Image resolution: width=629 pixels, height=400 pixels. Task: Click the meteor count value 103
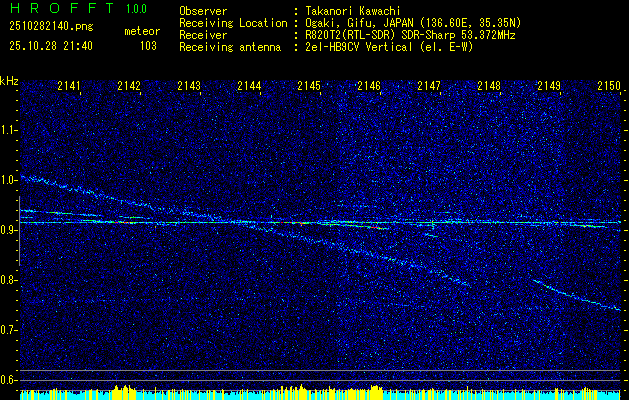[148, 46]
